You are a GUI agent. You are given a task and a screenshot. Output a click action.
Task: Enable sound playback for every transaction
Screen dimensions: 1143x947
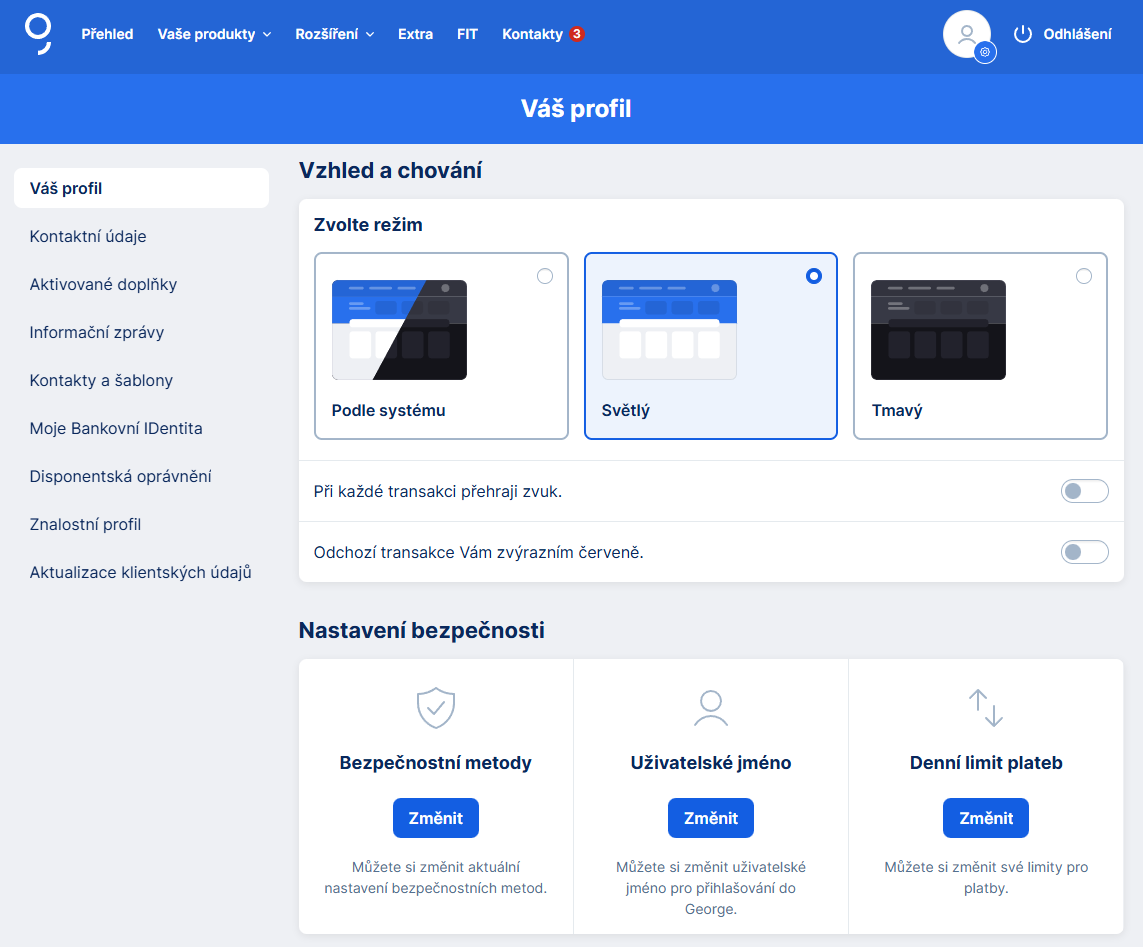tap(1084, 491)
